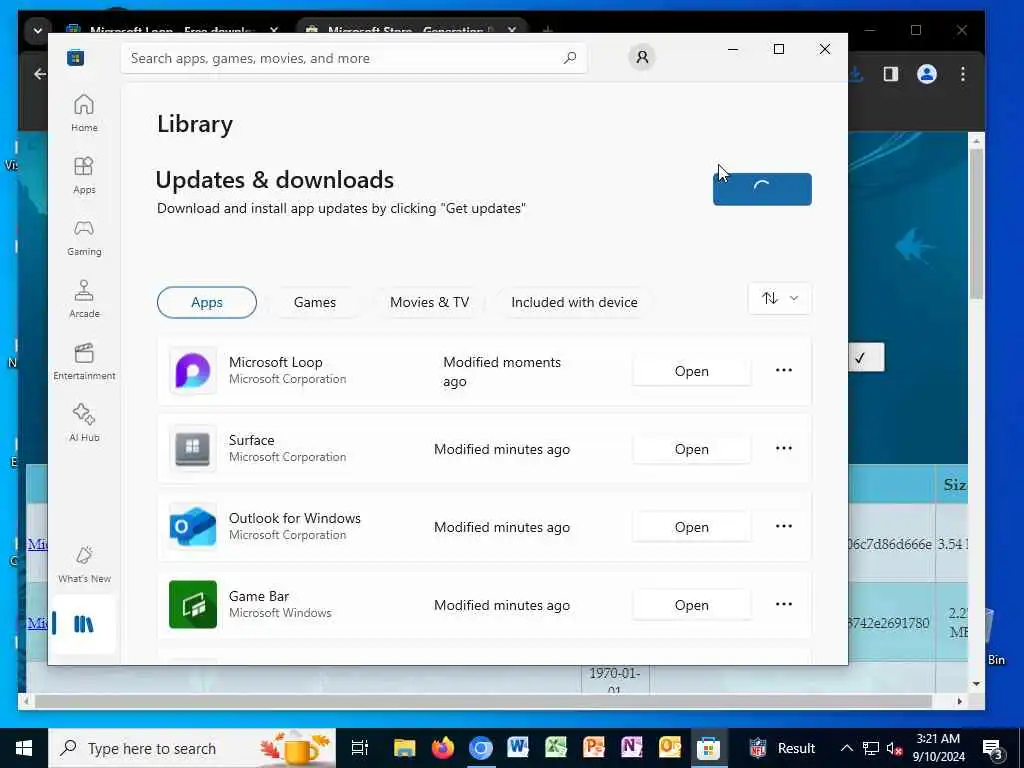Click the "Modified moments ago" text
The image size is (1024, 768).
tap(502, 372)
